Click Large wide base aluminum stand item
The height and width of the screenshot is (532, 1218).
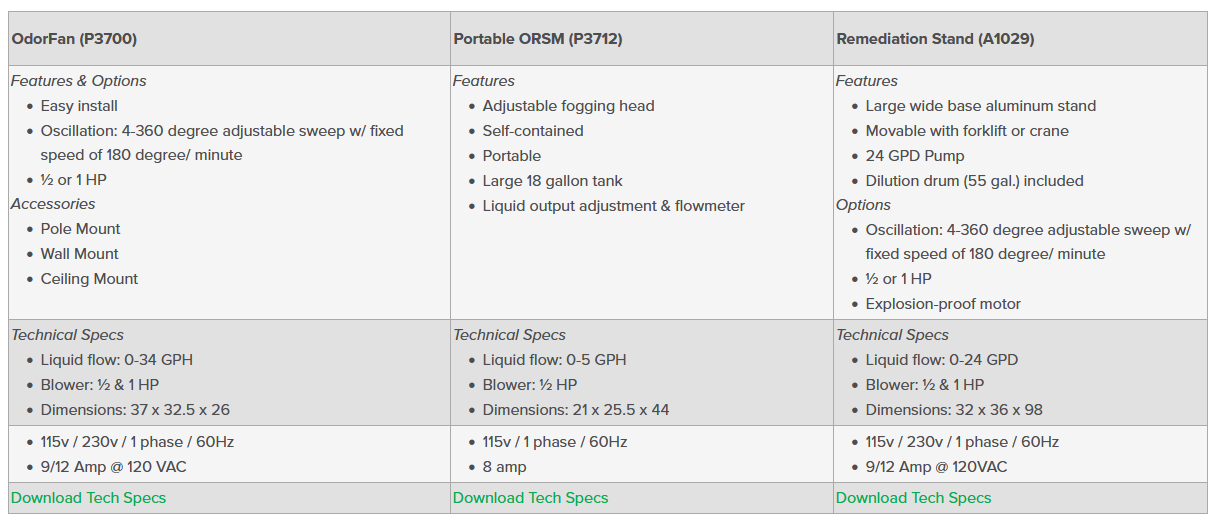coord(980,106)
